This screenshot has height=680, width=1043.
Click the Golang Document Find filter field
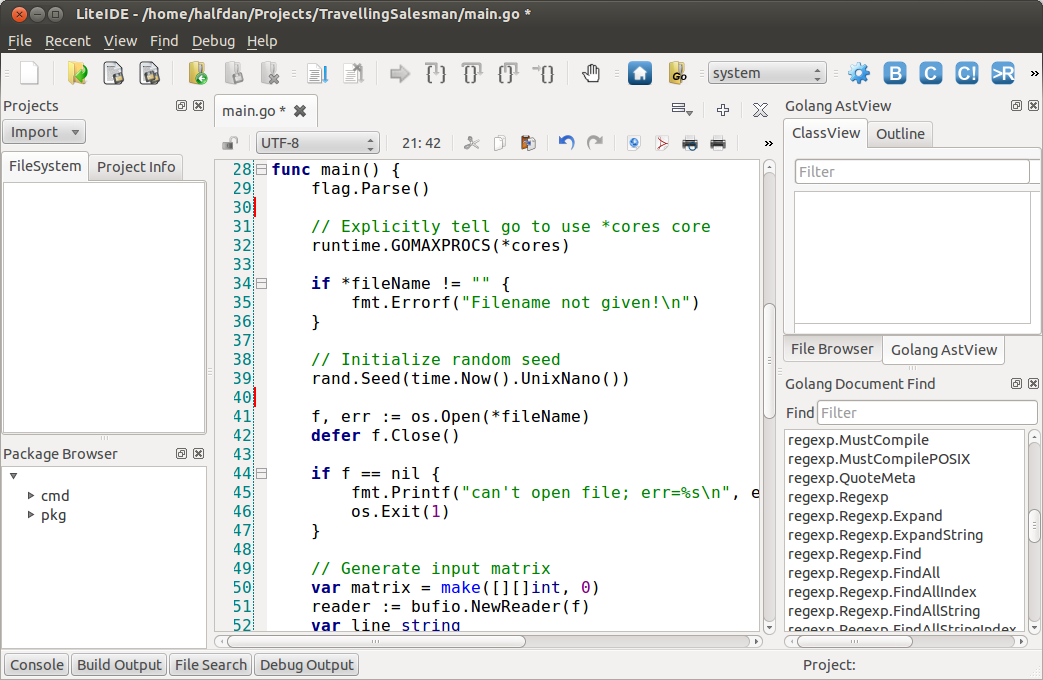[x=926, y=412]
